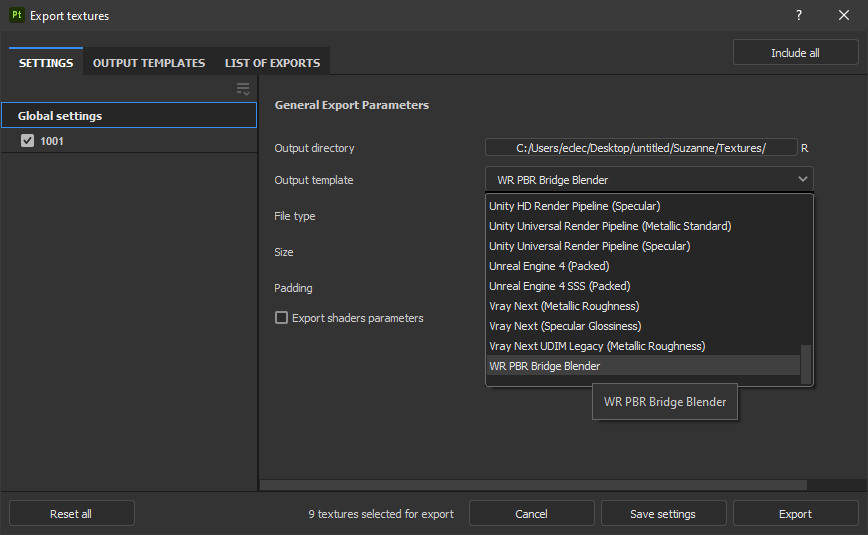Click the Export shaders parameters label
868x535 pixels.
[358, 318]
